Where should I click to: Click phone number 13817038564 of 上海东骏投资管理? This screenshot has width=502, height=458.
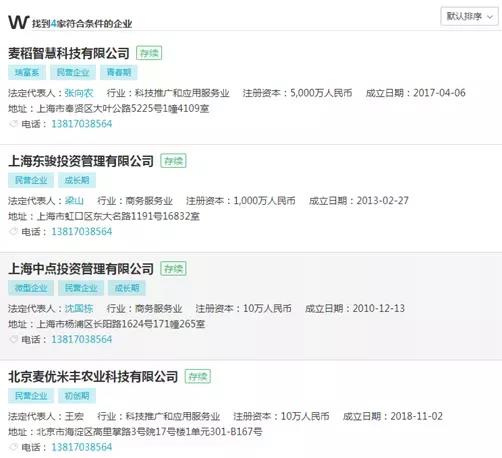coord(82,232)
